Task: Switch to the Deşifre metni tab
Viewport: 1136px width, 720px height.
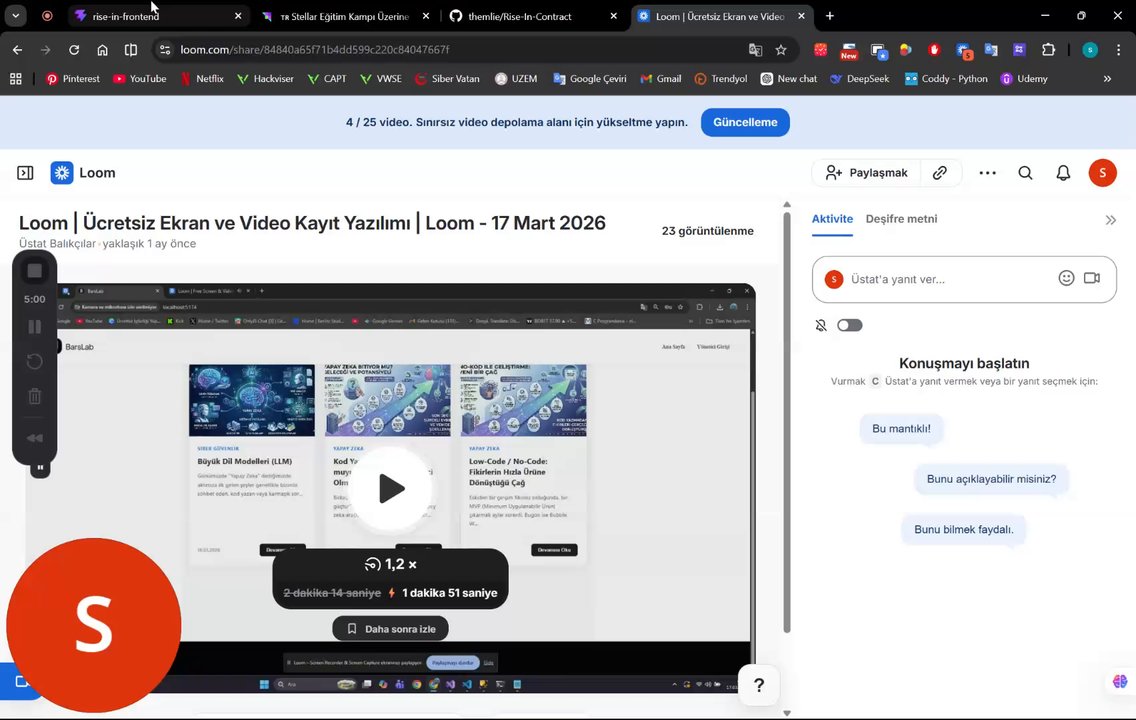Action: [x=901, y=219]
